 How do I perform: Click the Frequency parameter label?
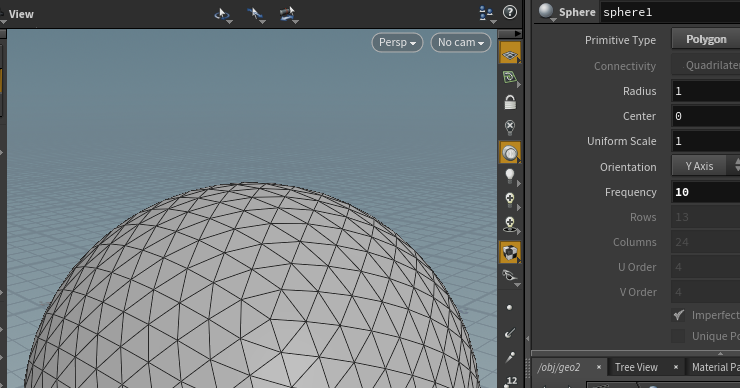pyautogui.click(x=631, y=192)
